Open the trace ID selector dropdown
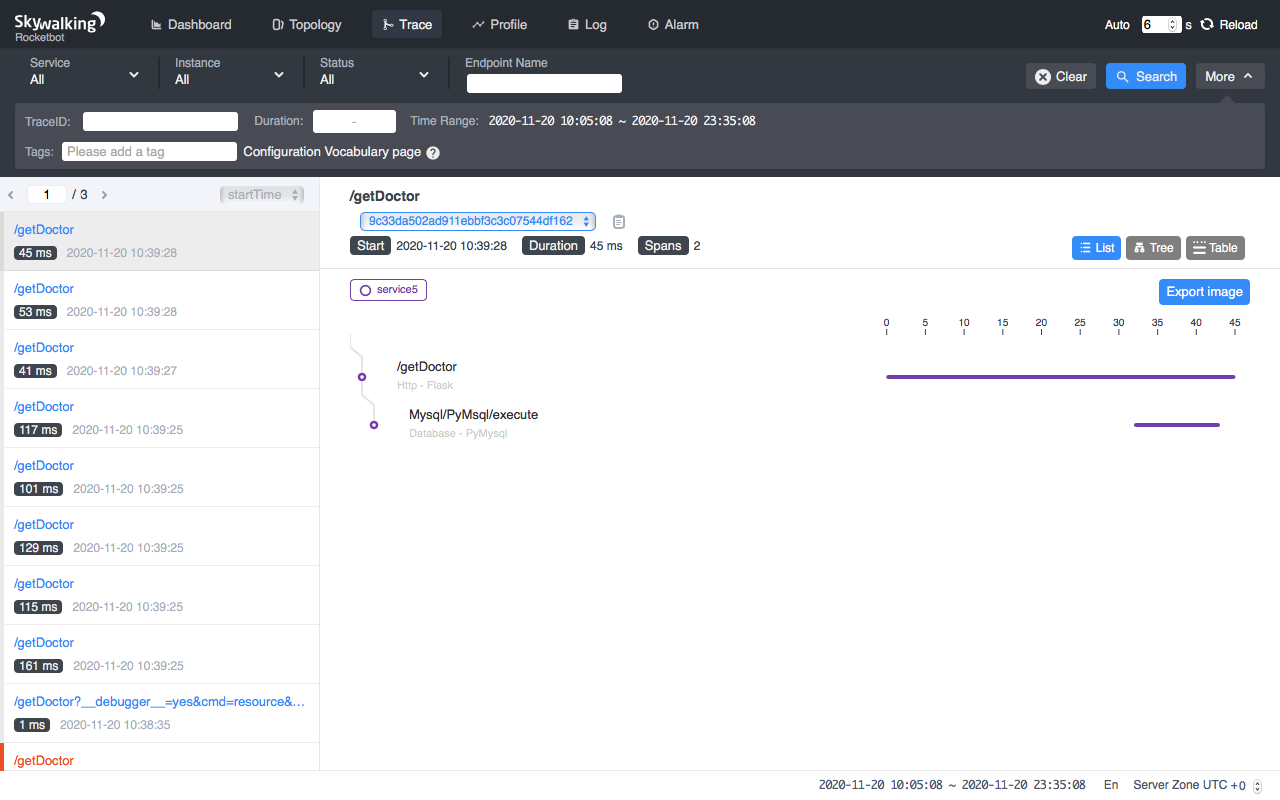The height and width of the screenshot is (800, 1280). point(478,221)
